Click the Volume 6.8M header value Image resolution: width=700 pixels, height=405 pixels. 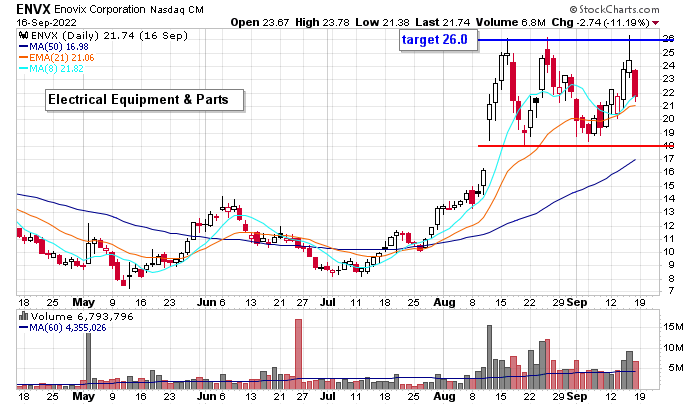click(x=510, y=22)
